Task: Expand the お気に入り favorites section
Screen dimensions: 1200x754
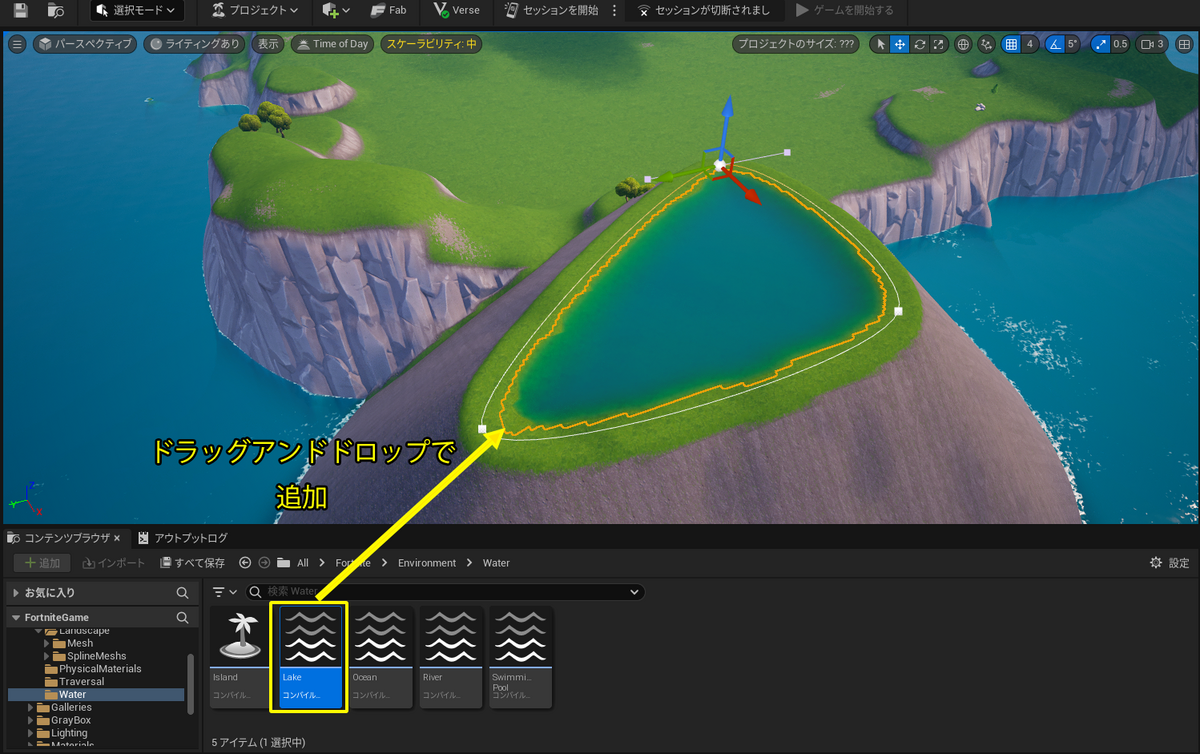Action: coord(16,593)
